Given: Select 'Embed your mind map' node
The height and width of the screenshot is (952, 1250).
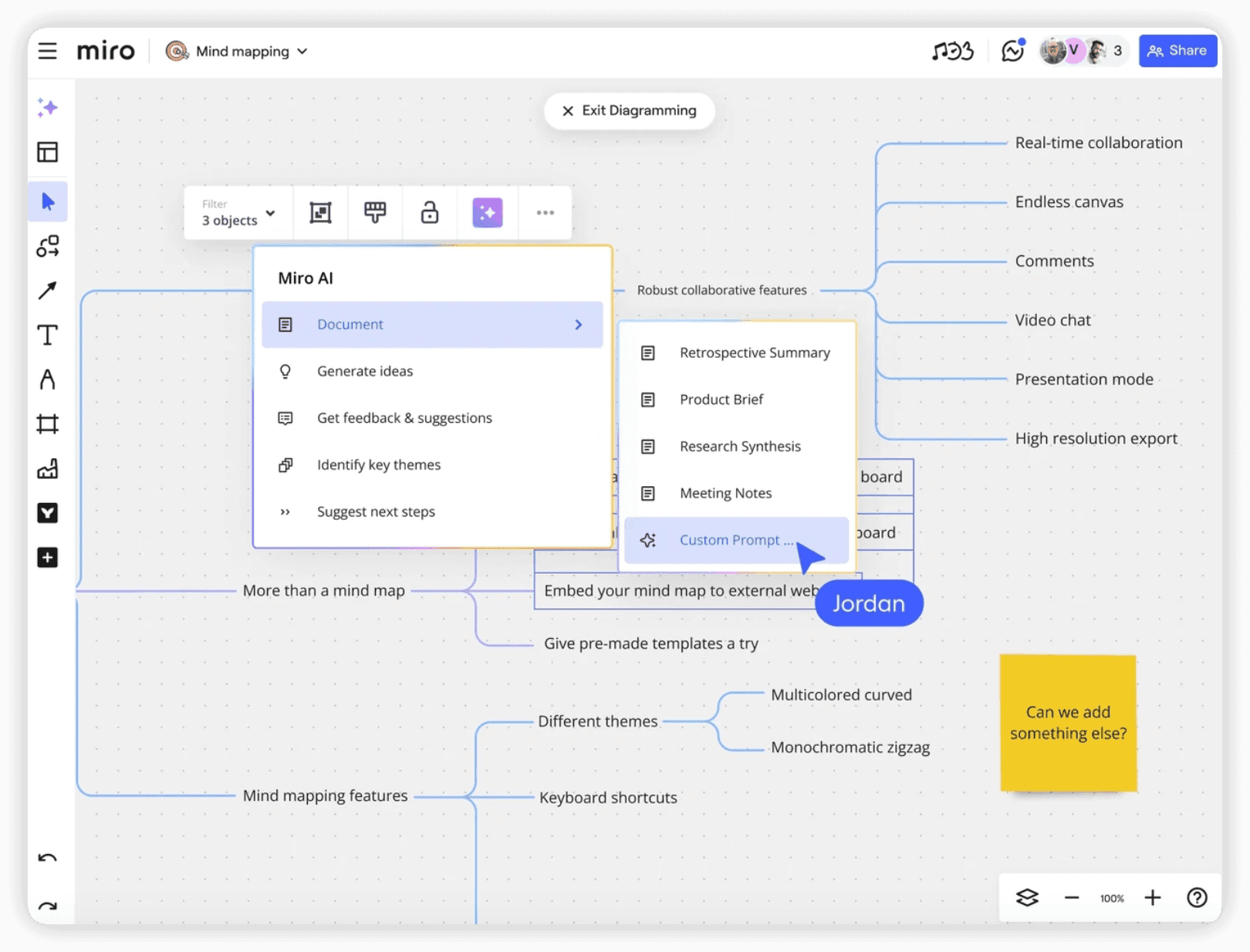Looking at the screenshot, I should (x=679, y=591).
